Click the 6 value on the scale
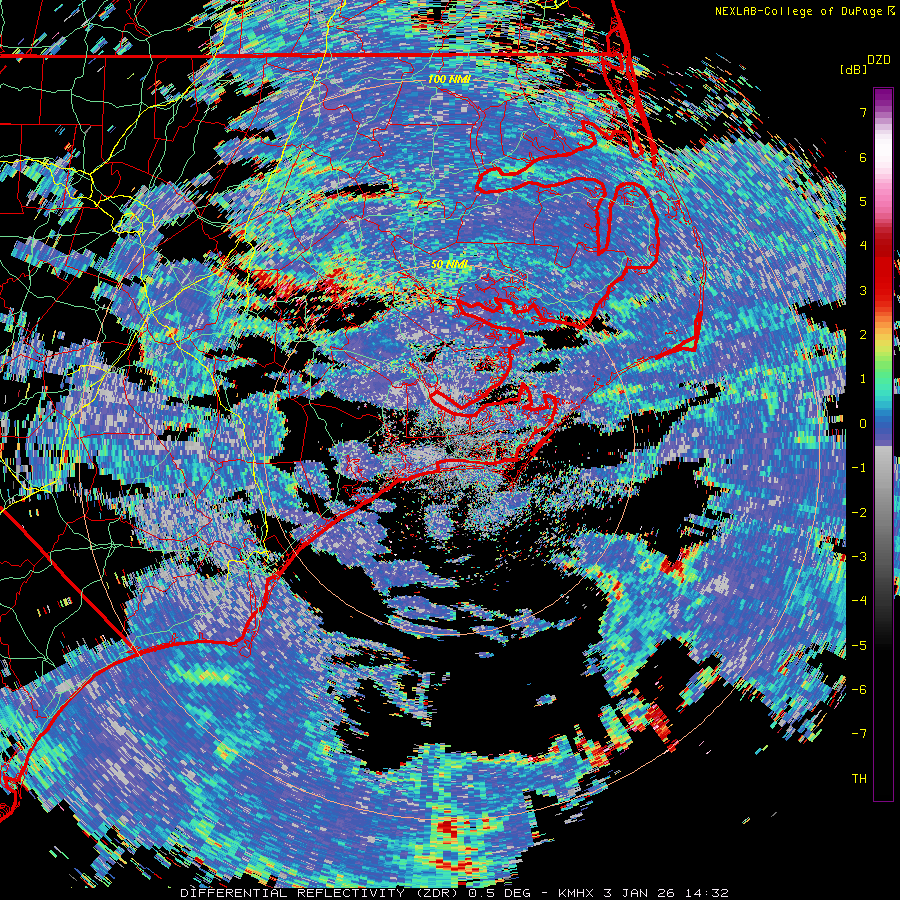This screenshot has width=900, height=900. click(863, 157)
